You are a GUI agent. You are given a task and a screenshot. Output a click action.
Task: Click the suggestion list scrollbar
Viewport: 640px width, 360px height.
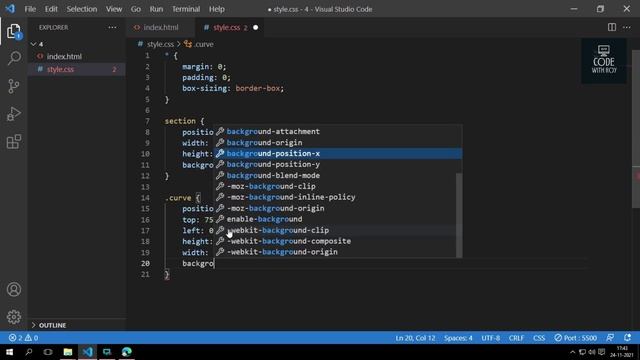tap(459, 215)
